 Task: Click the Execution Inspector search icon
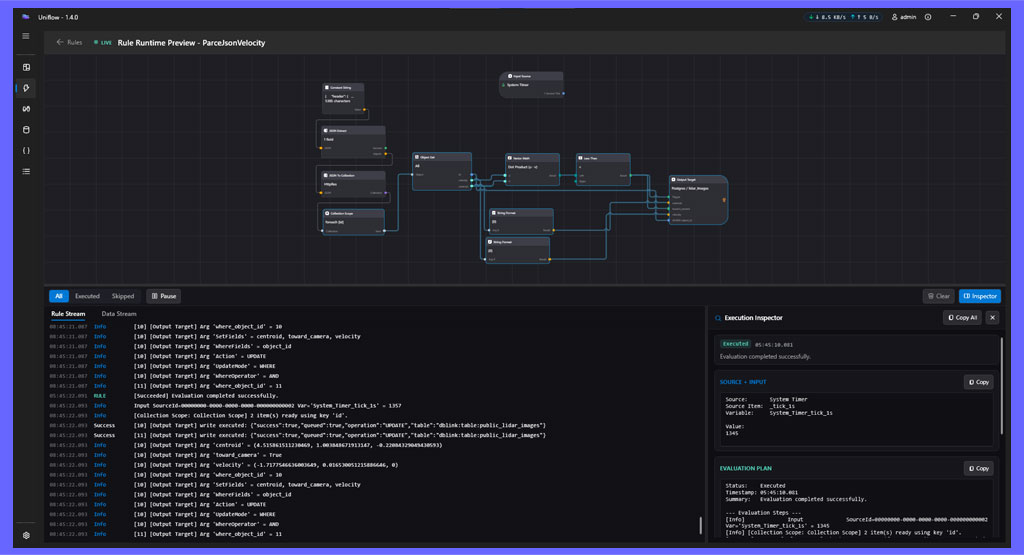(718, 318)
